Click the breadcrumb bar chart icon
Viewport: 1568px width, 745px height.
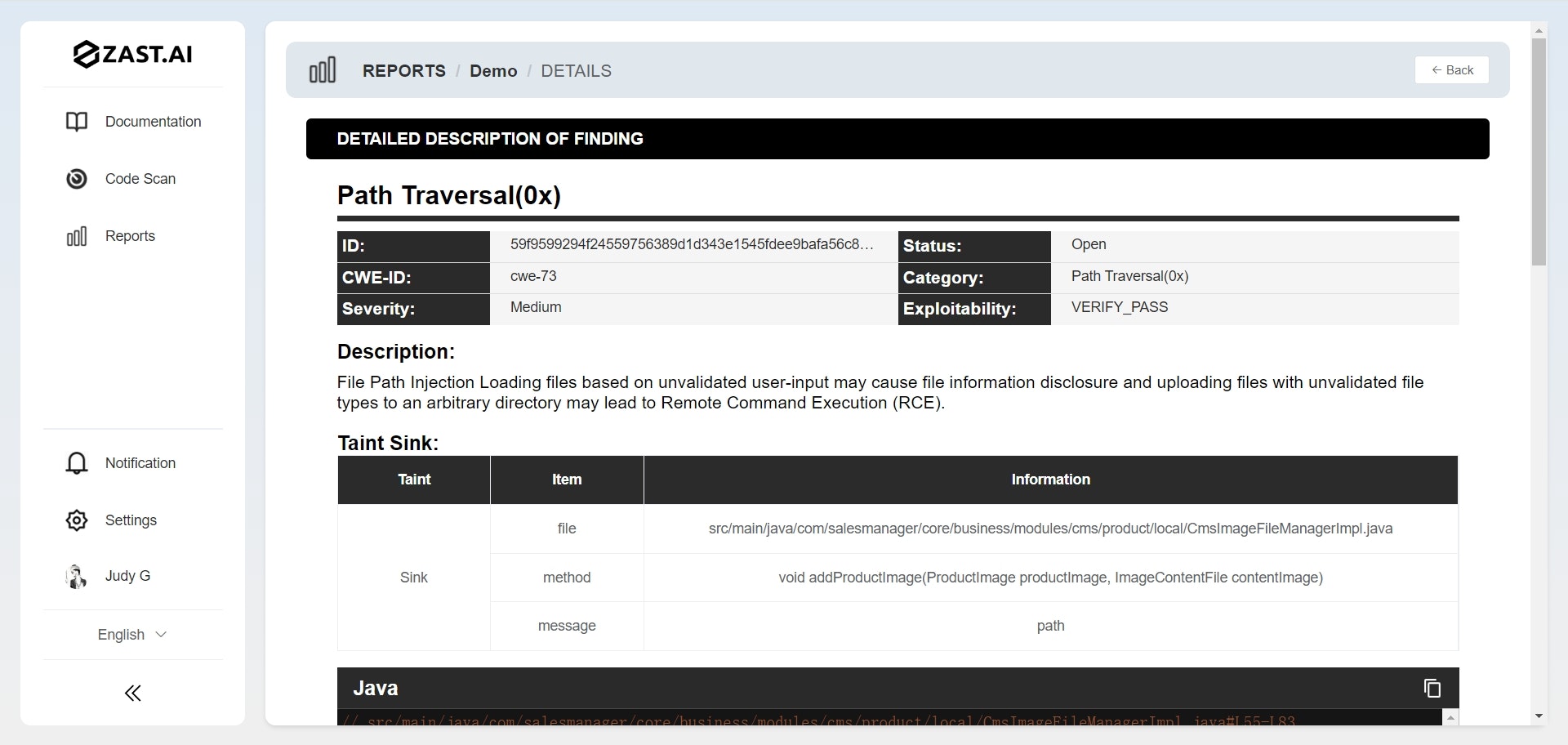323,70
